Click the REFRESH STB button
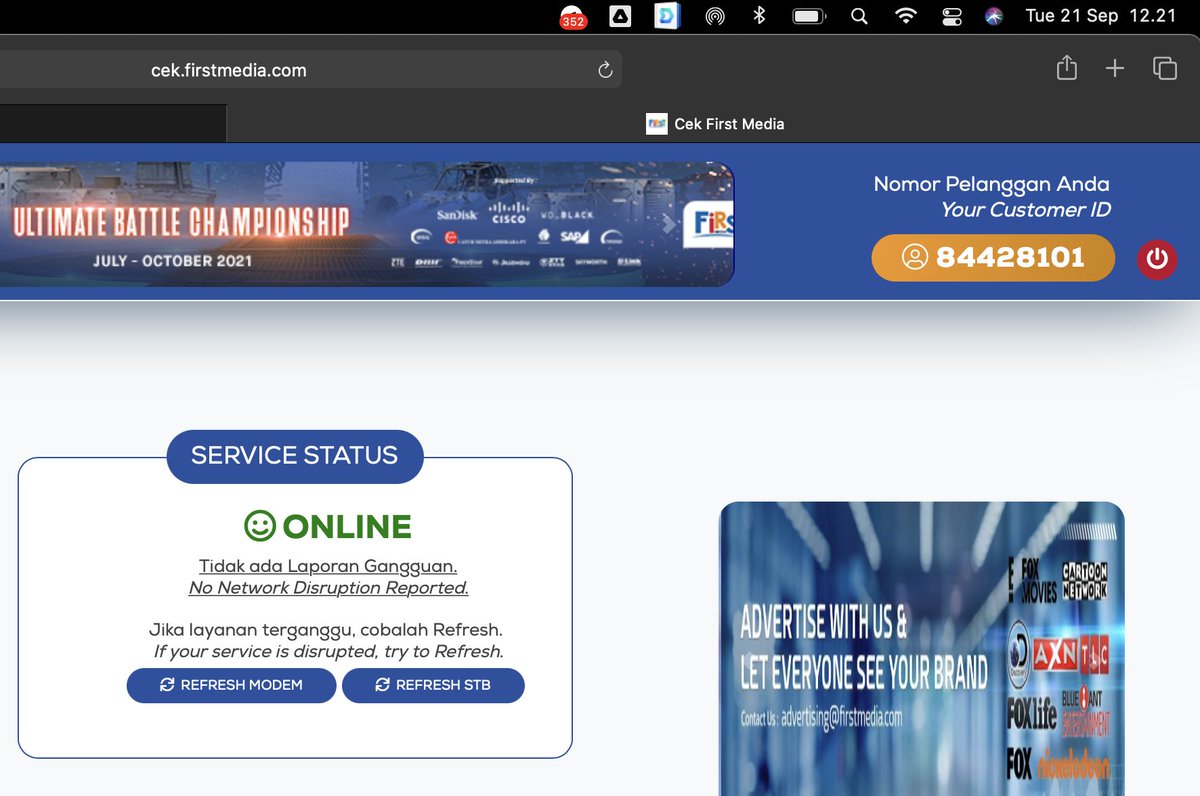The width and height of the screenshot is (1200, 796). pos(433,685)
